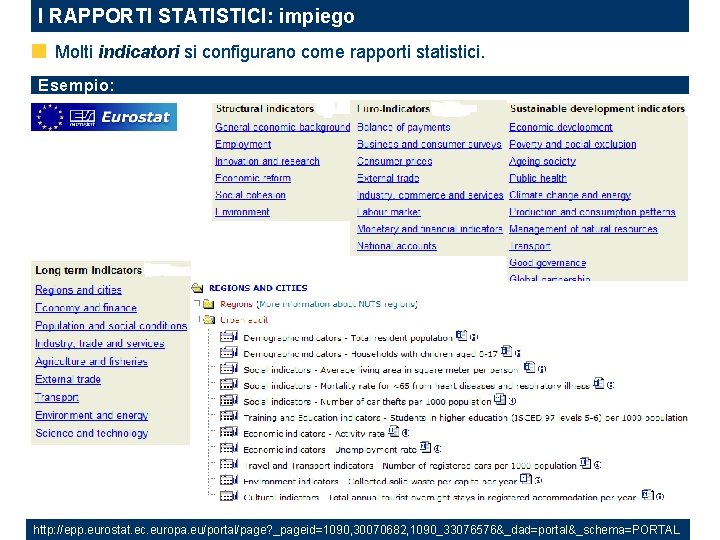Viewport: 720px width, 540px height.
Task: Open Population and social conditions link
Action: coord(111,326)
